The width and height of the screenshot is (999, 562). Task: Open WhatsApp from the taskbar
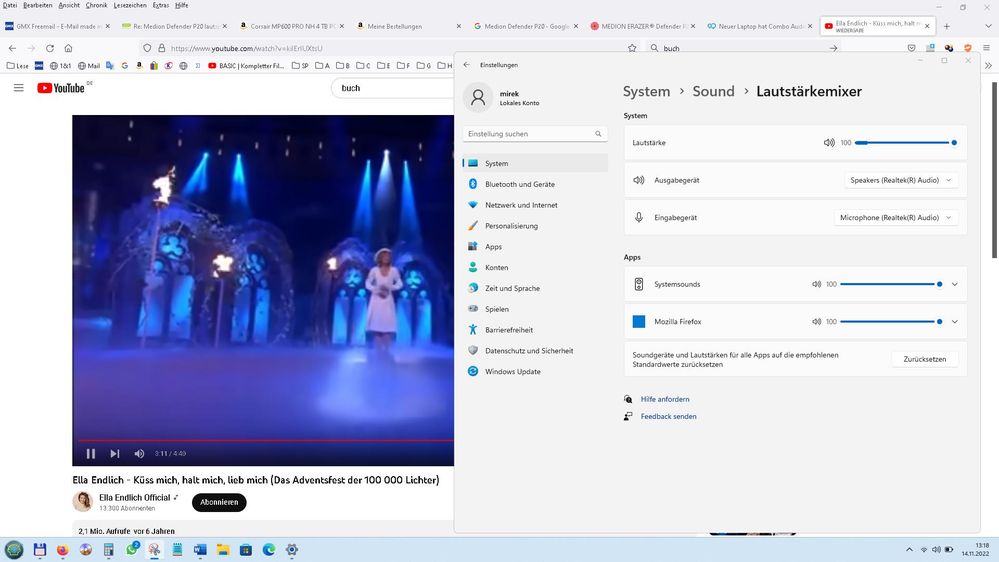pyautogui.click(x=132, y=550)
